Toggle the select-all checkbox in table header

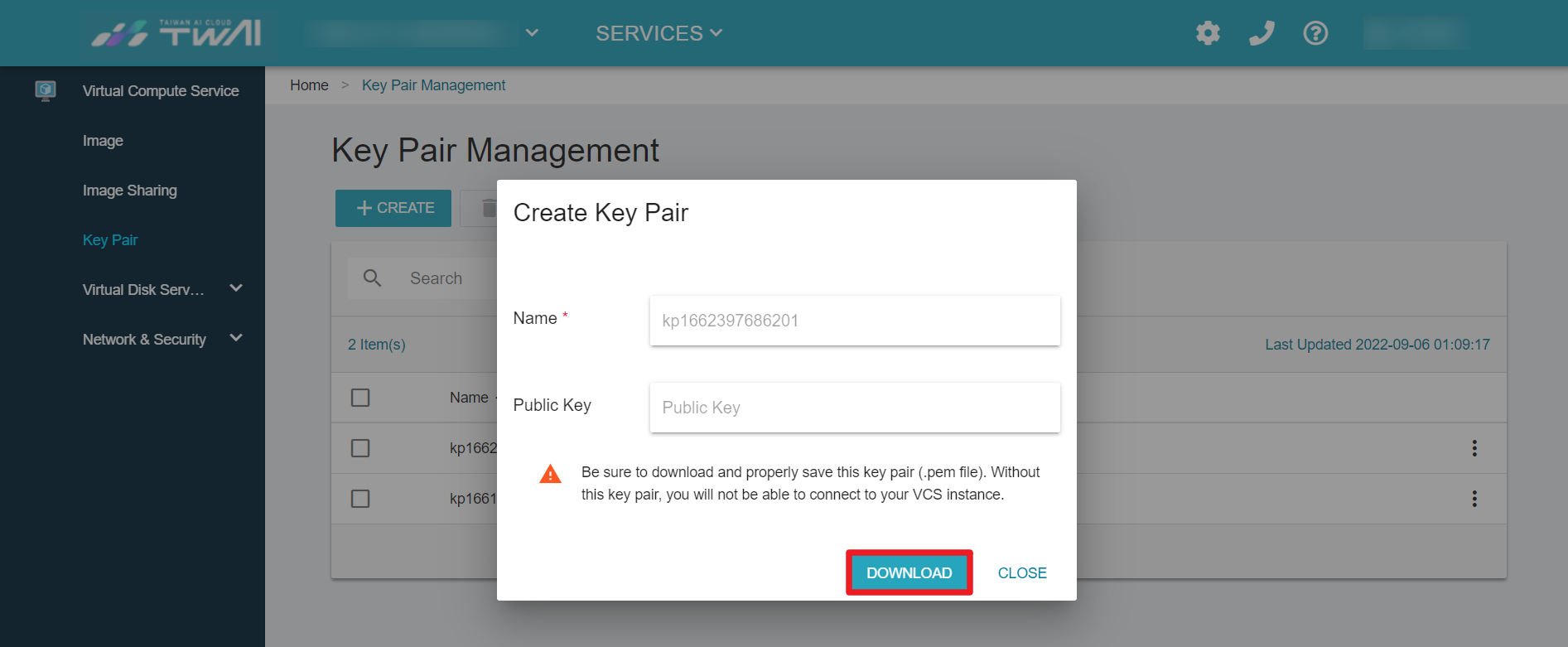coord(360,398)
